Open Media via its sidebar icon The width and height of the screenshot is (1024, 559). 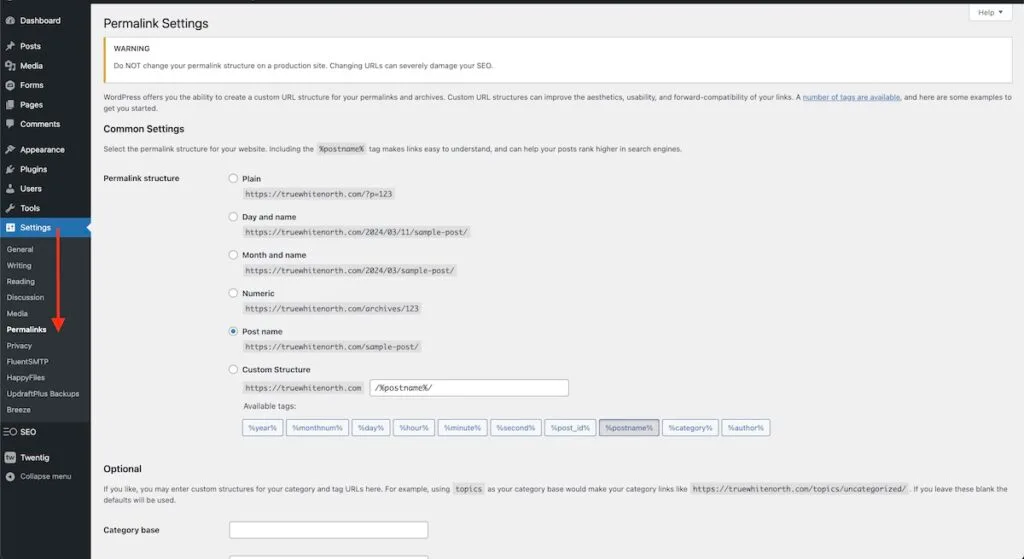pyautogui.click(x=10, y=66)
